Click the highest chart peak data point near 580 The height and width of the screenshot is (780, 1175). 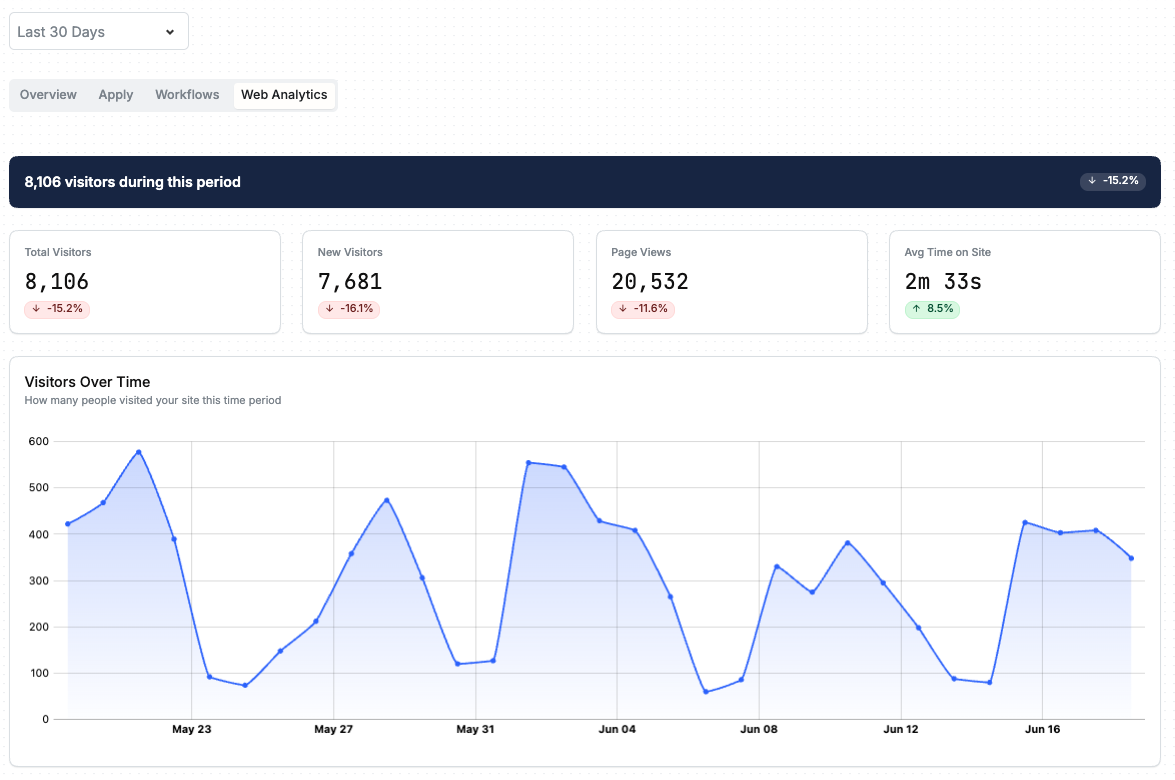[x=139, y=453]
